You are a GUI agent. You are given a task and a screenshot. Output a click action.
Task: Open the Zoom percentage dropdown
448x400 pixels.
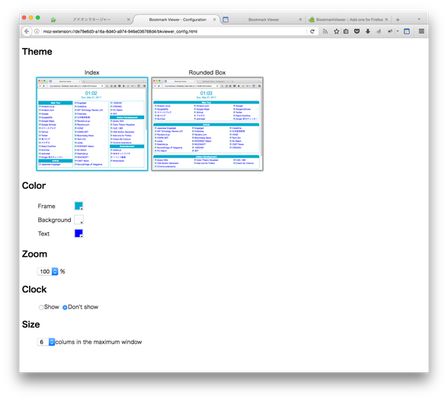(48, 272)
